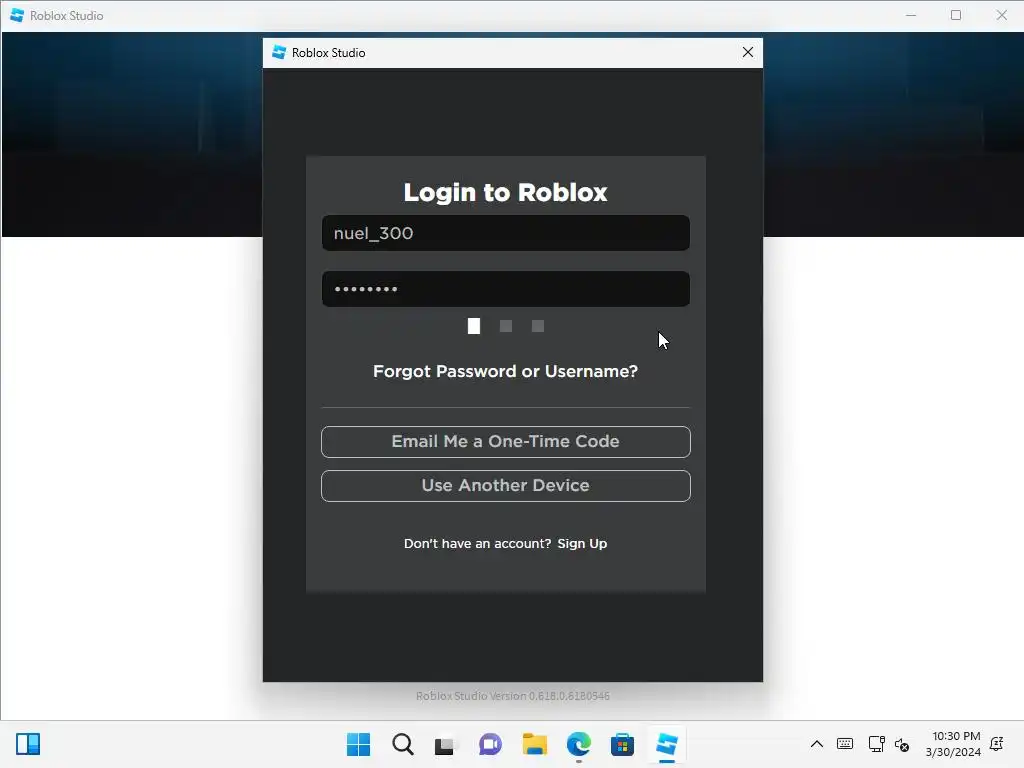Open the Windows Start menu

click(358, 744)
